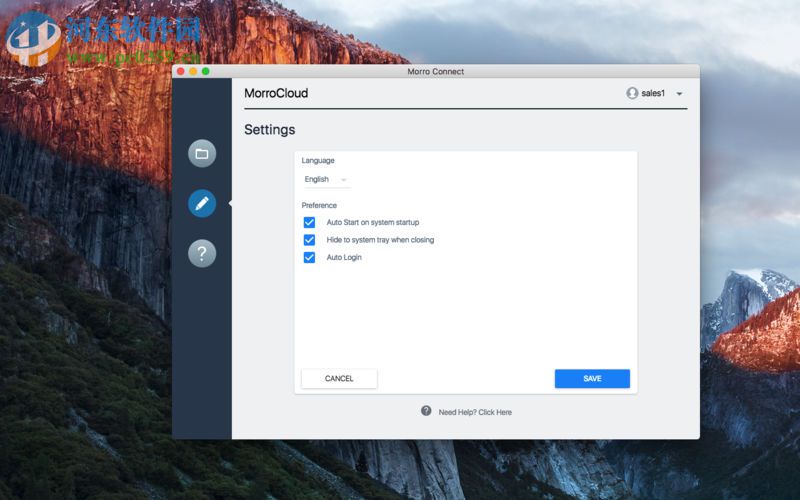Click the help icon beside Need Help
The height and width of the screenshot is (500, 800).
click(x=426, y=411)
